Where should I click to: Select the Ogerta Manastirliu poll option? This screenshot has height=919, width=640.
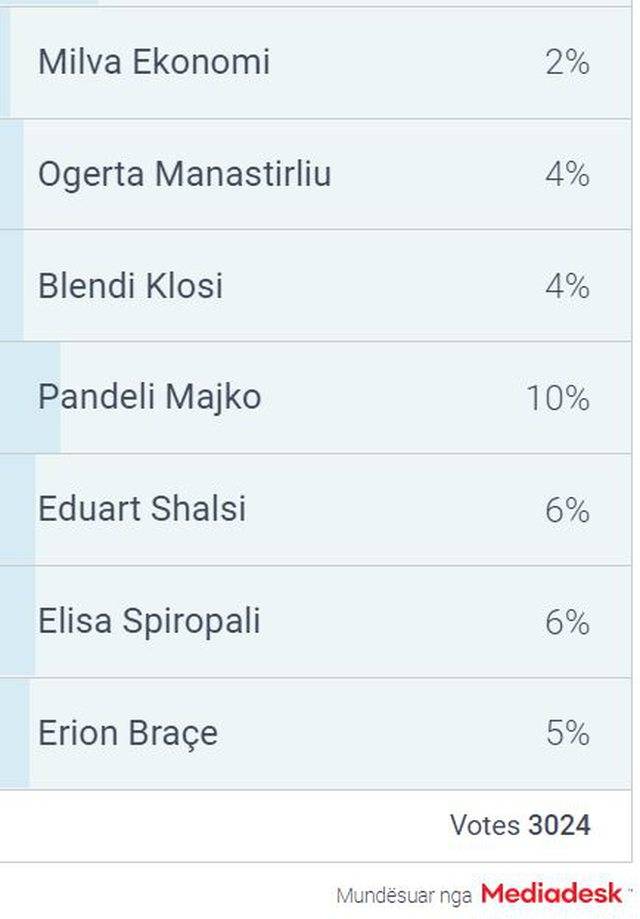(x=315, y=174)
